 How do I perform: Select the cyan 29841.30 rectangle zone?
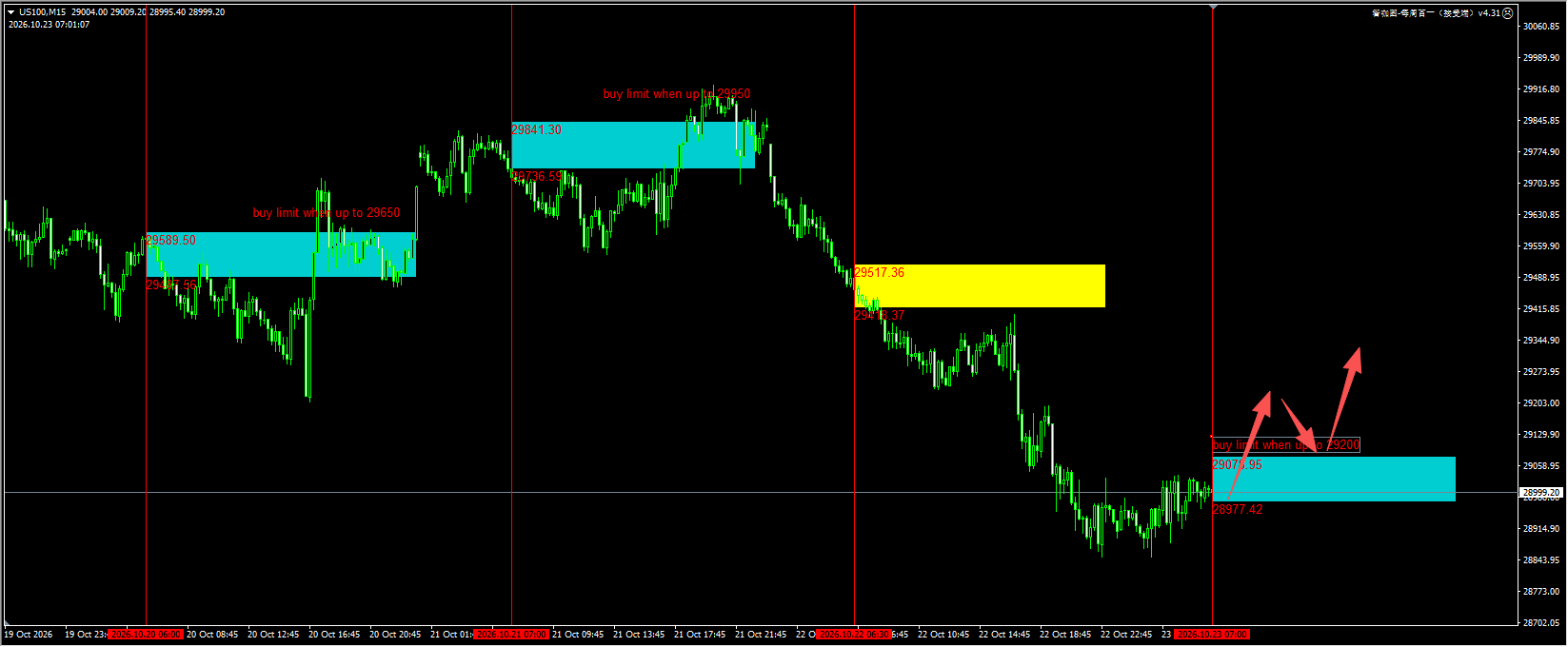(x=633, y=145)
